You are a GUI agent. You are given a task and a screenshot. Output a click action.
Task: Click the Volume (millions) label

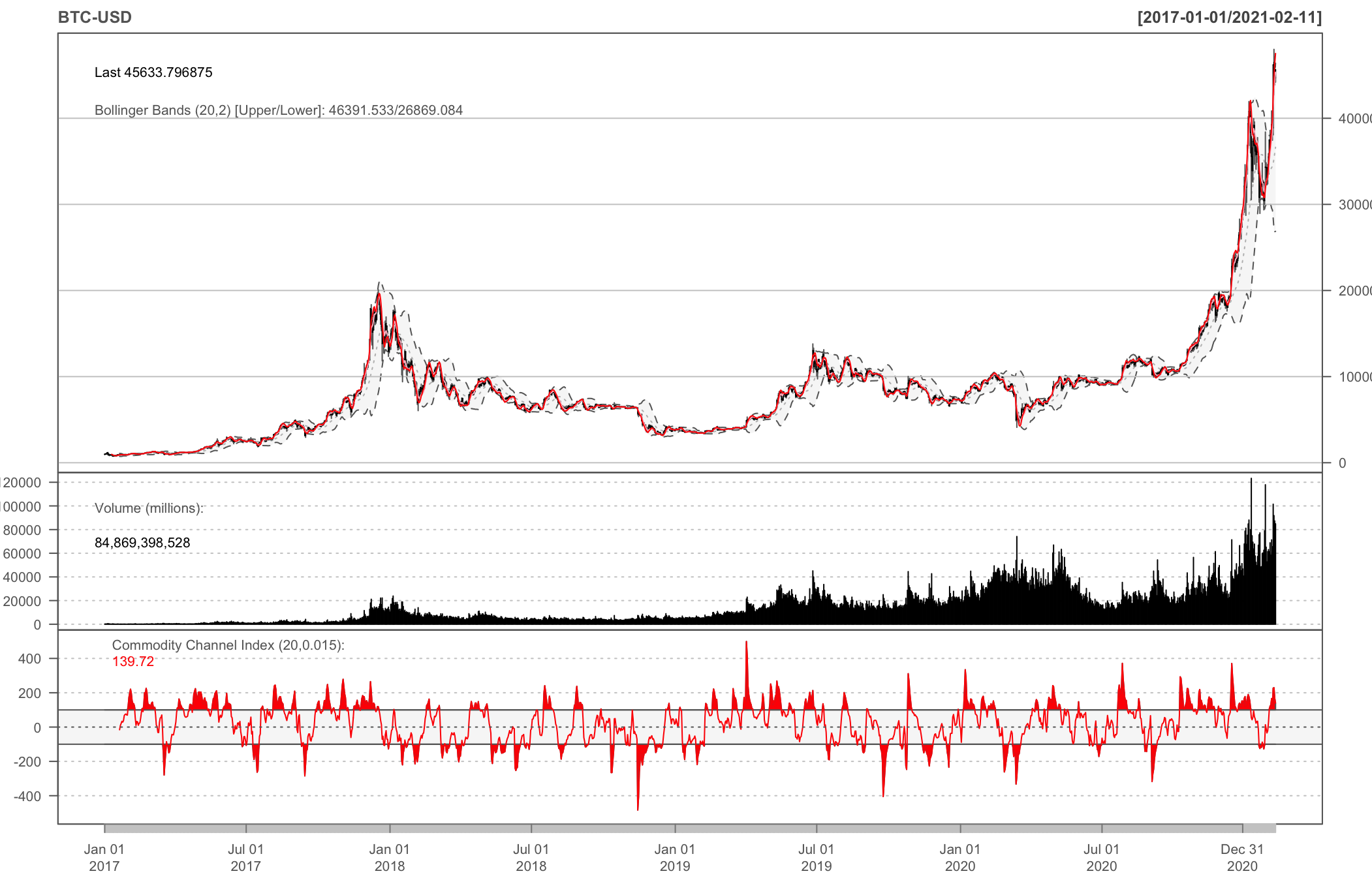(x=149, y=508)
